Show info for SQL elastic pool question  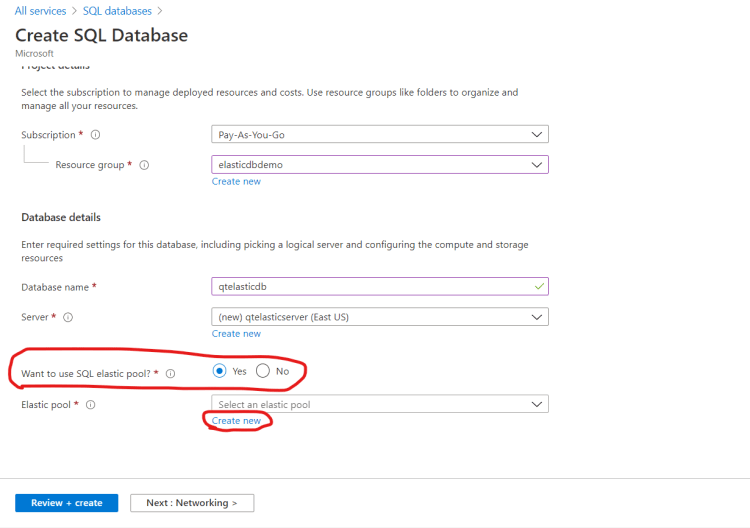tap(170, 374)
